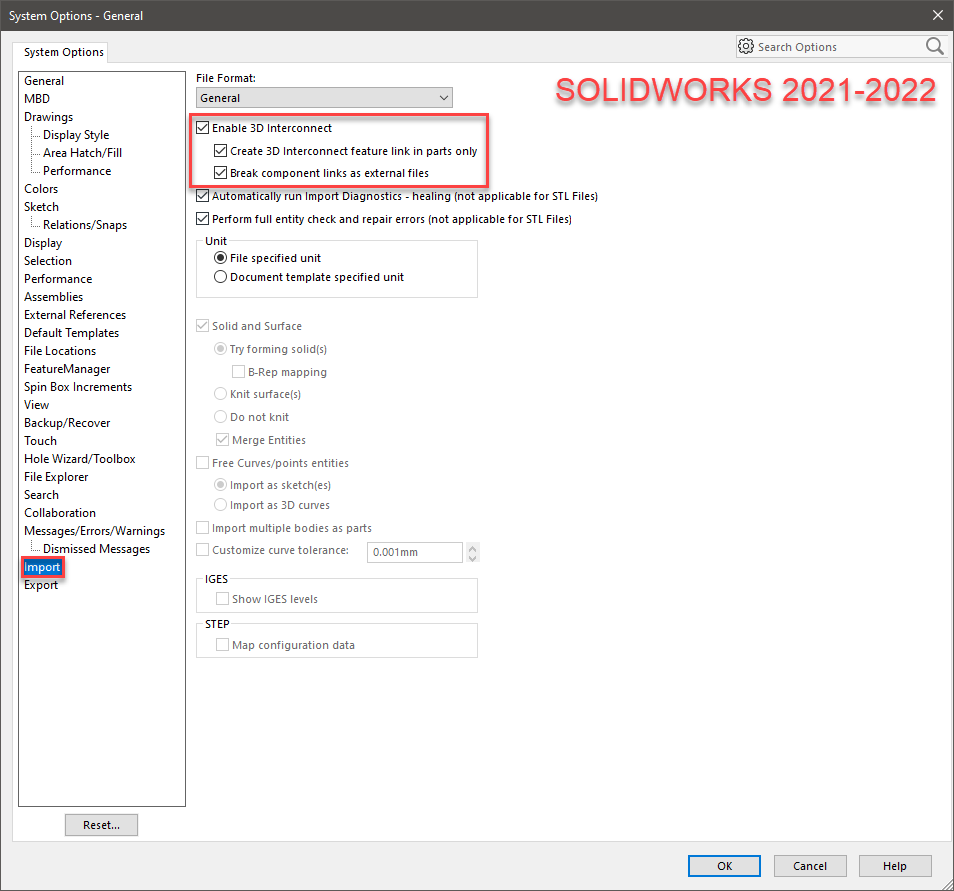Screen dimensions: 954x891
Task: Open Default Templates options
Action: (x=72, y=333)
